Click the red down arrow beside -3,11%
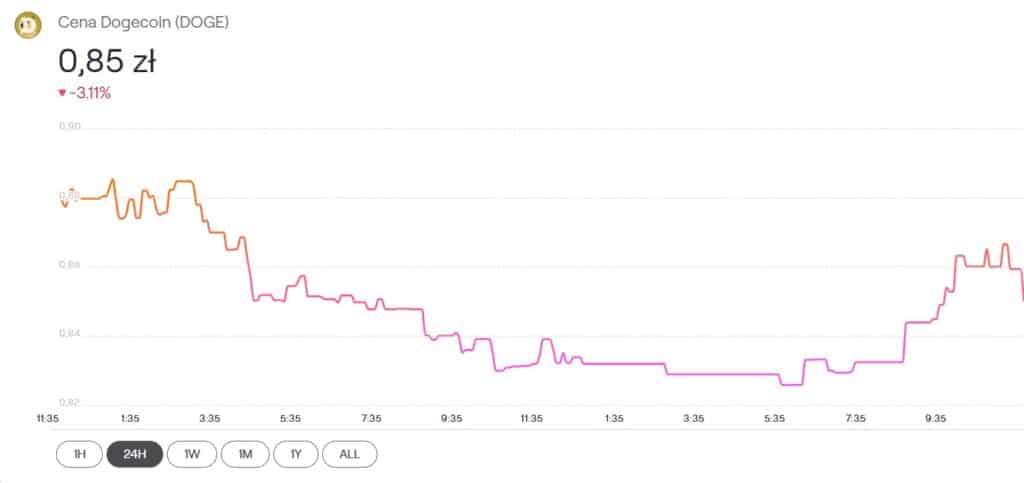 [x=62, y=93]
